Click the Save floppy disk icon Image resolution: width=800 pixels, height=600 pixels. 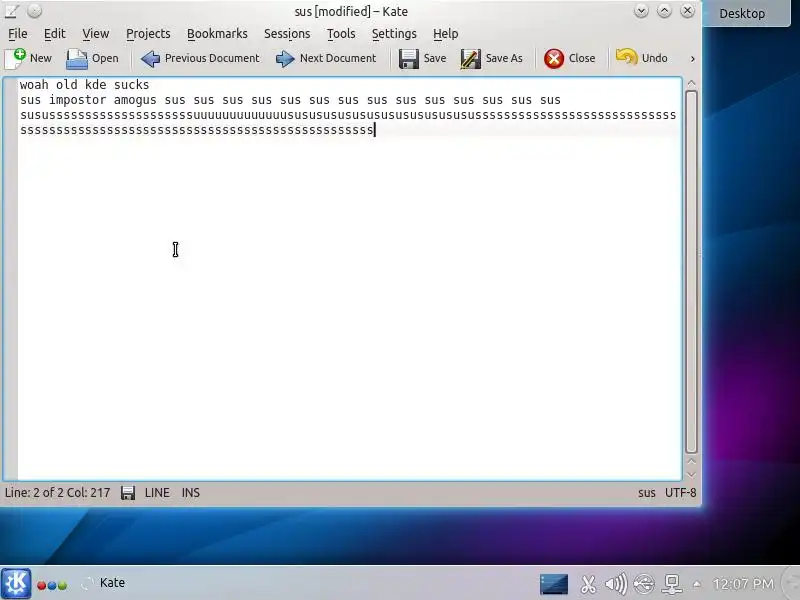click(409, 59)
